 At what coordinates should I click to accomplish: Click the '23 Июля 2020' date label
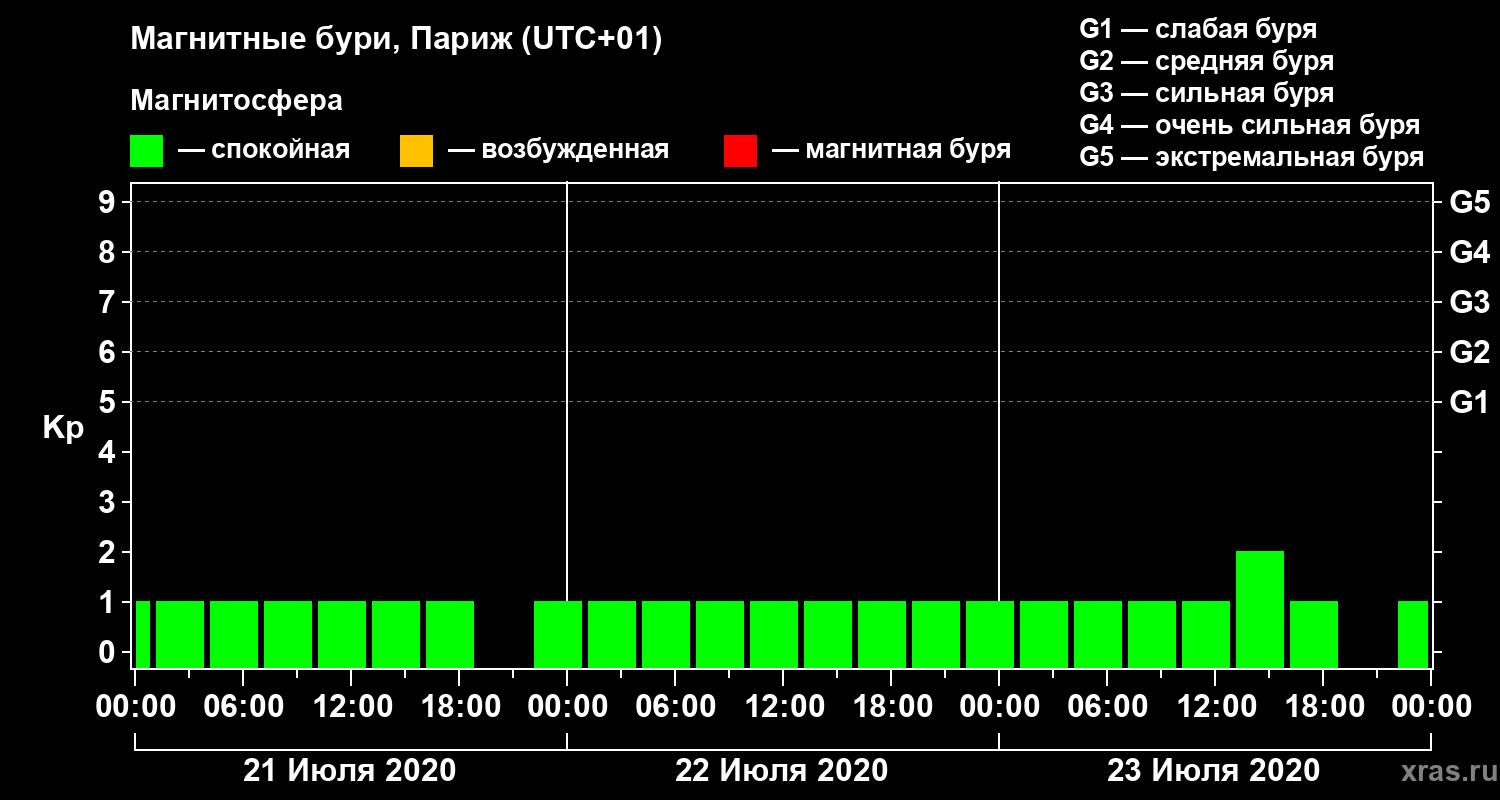(x=1214, y=771)
